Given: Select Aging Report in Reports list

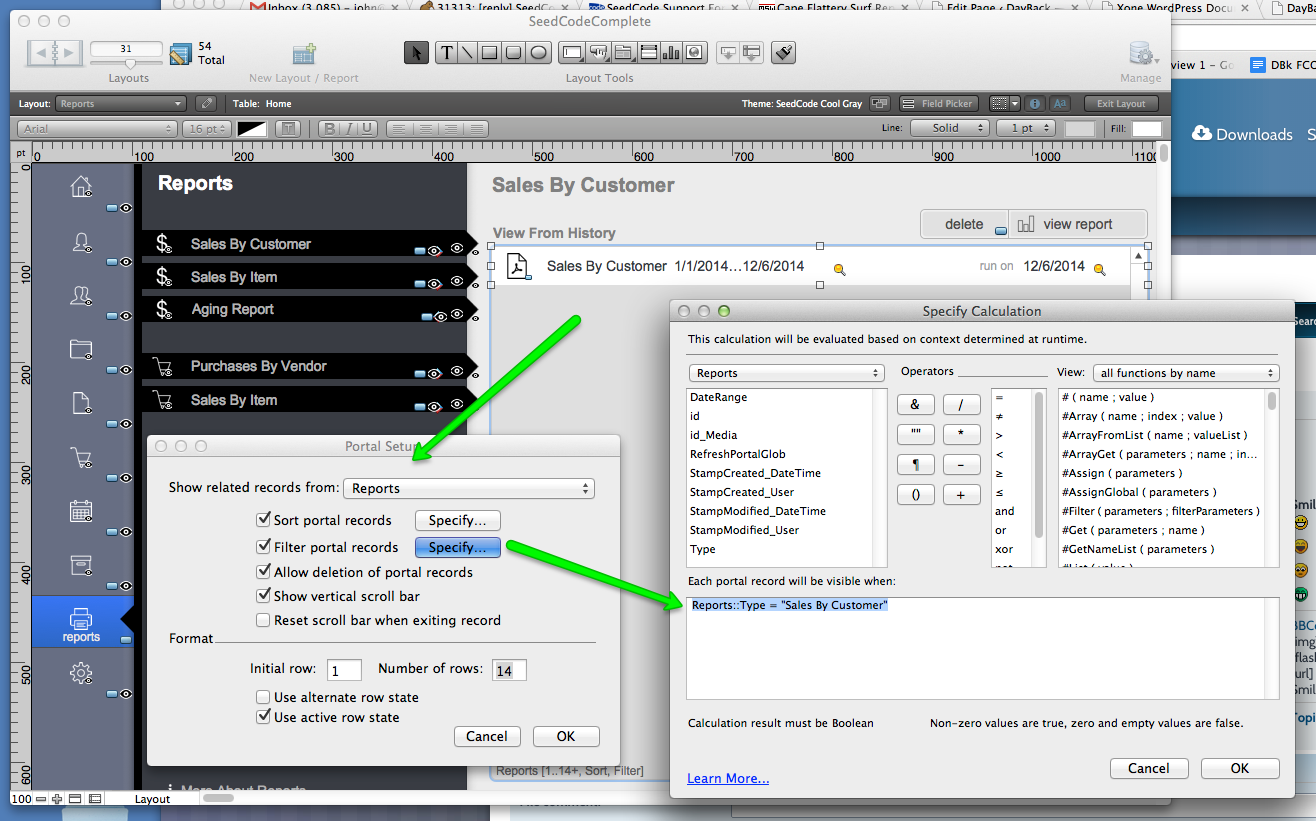Looking at the screenshot, I should (232, 310).
